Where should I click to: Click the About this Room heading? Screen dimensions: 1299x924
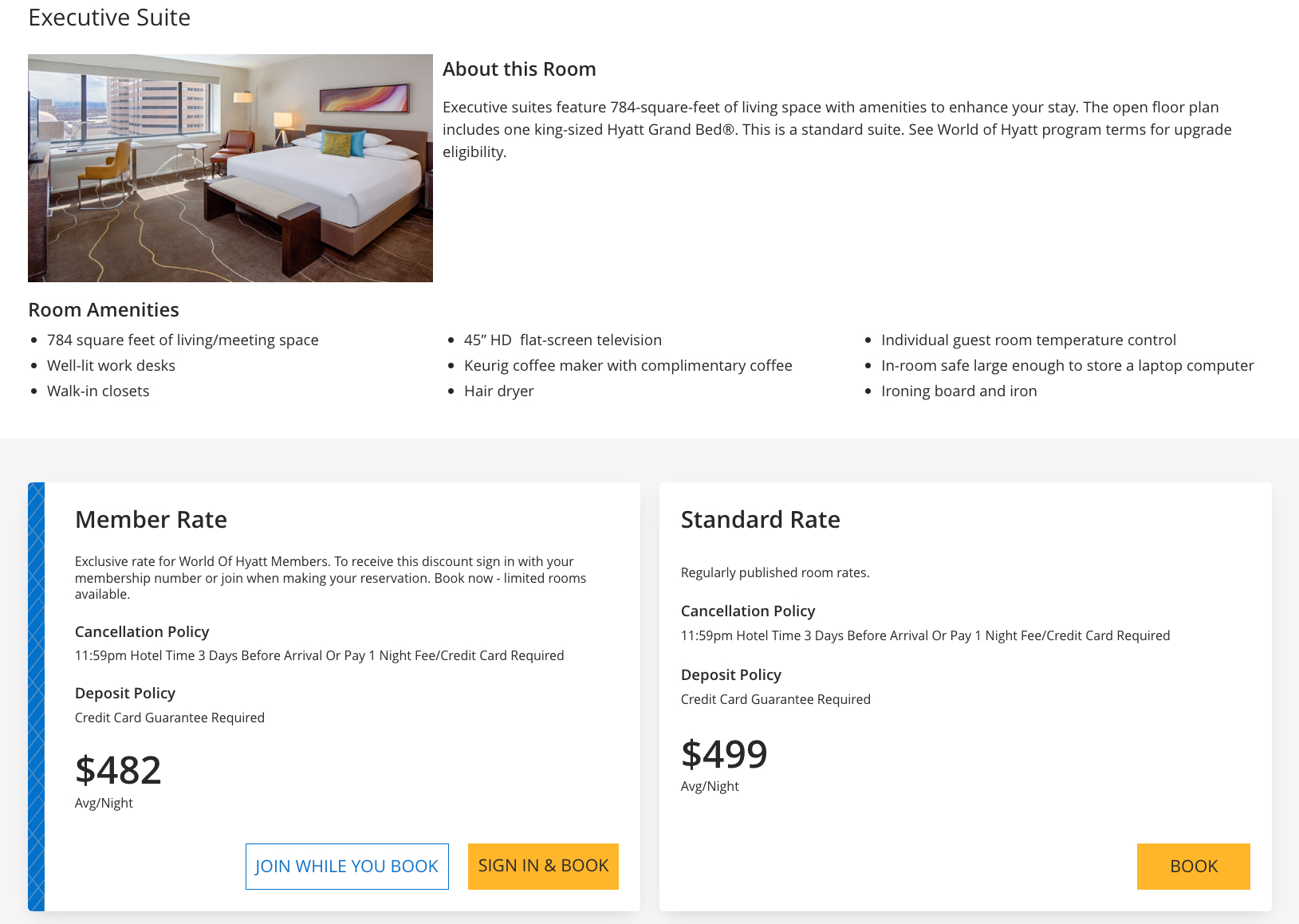(x=519, y=69)
